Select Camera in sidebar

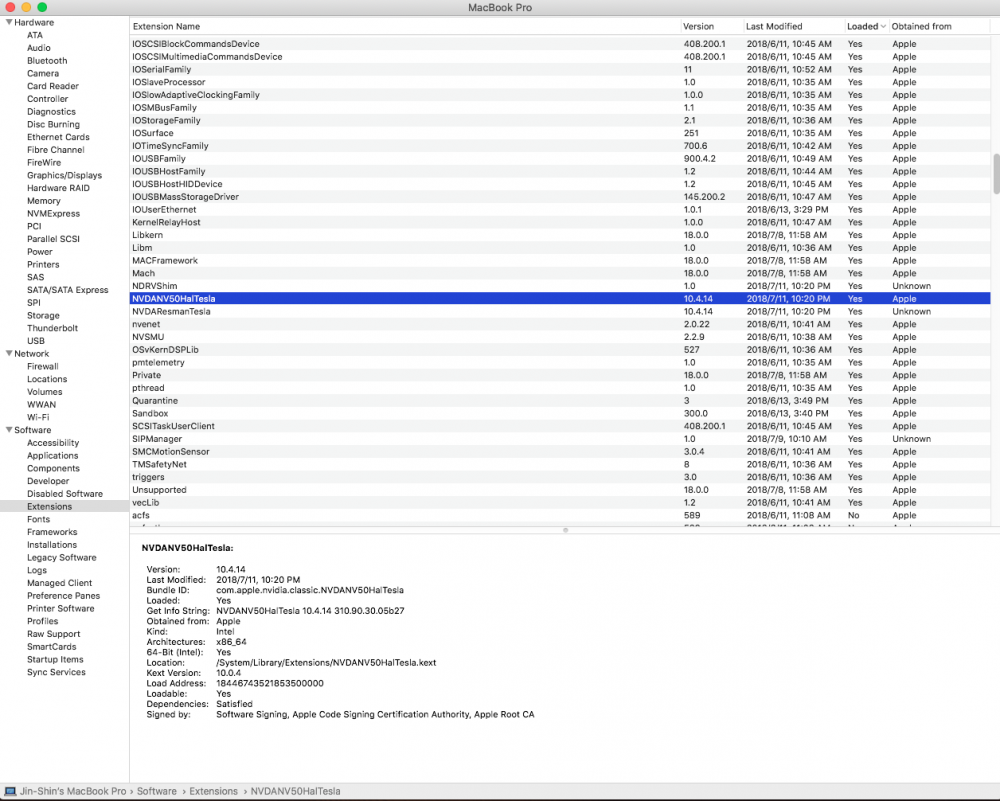(43, 73)
